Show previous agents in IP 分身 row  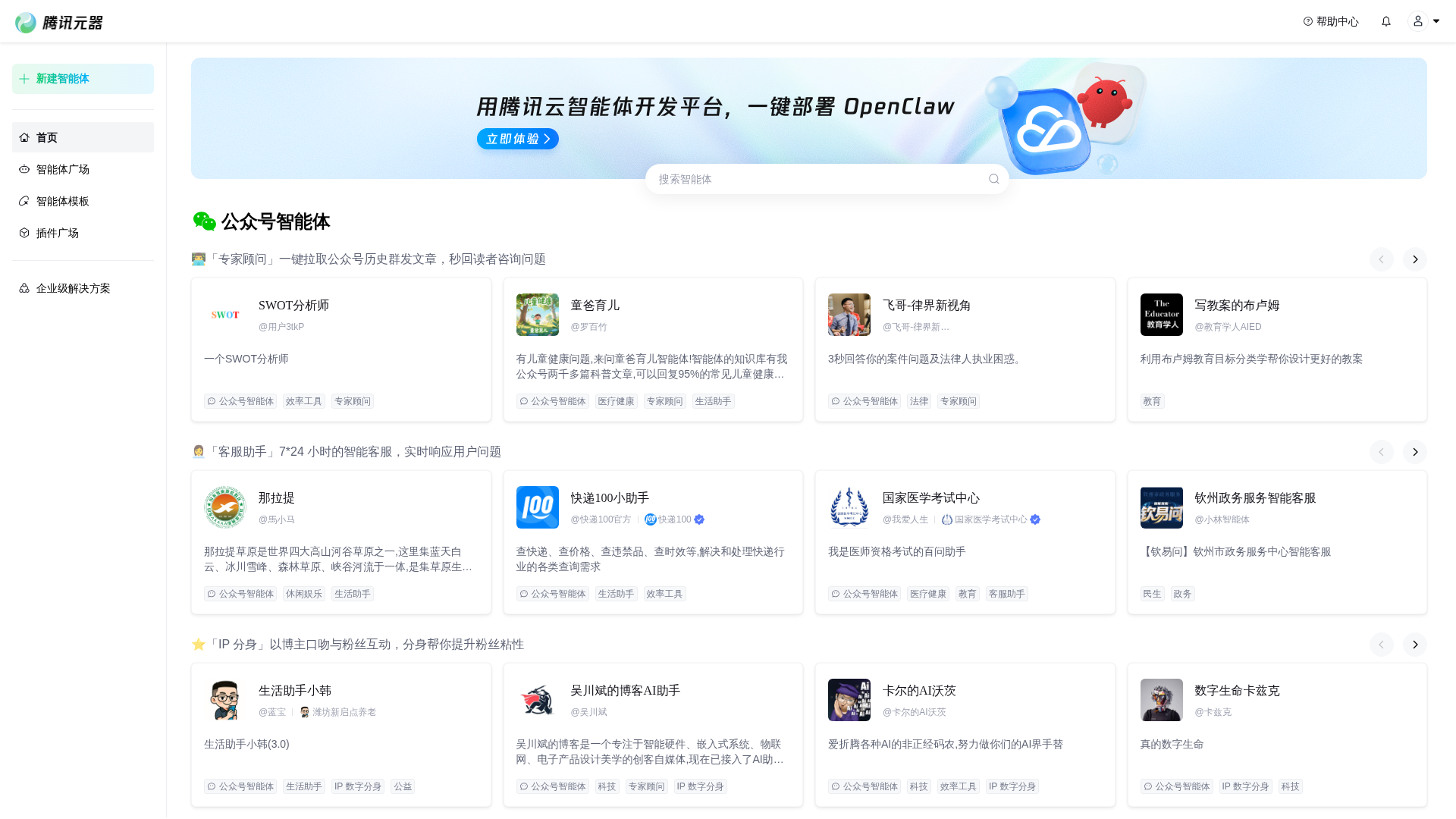(x=1382, y=645)
